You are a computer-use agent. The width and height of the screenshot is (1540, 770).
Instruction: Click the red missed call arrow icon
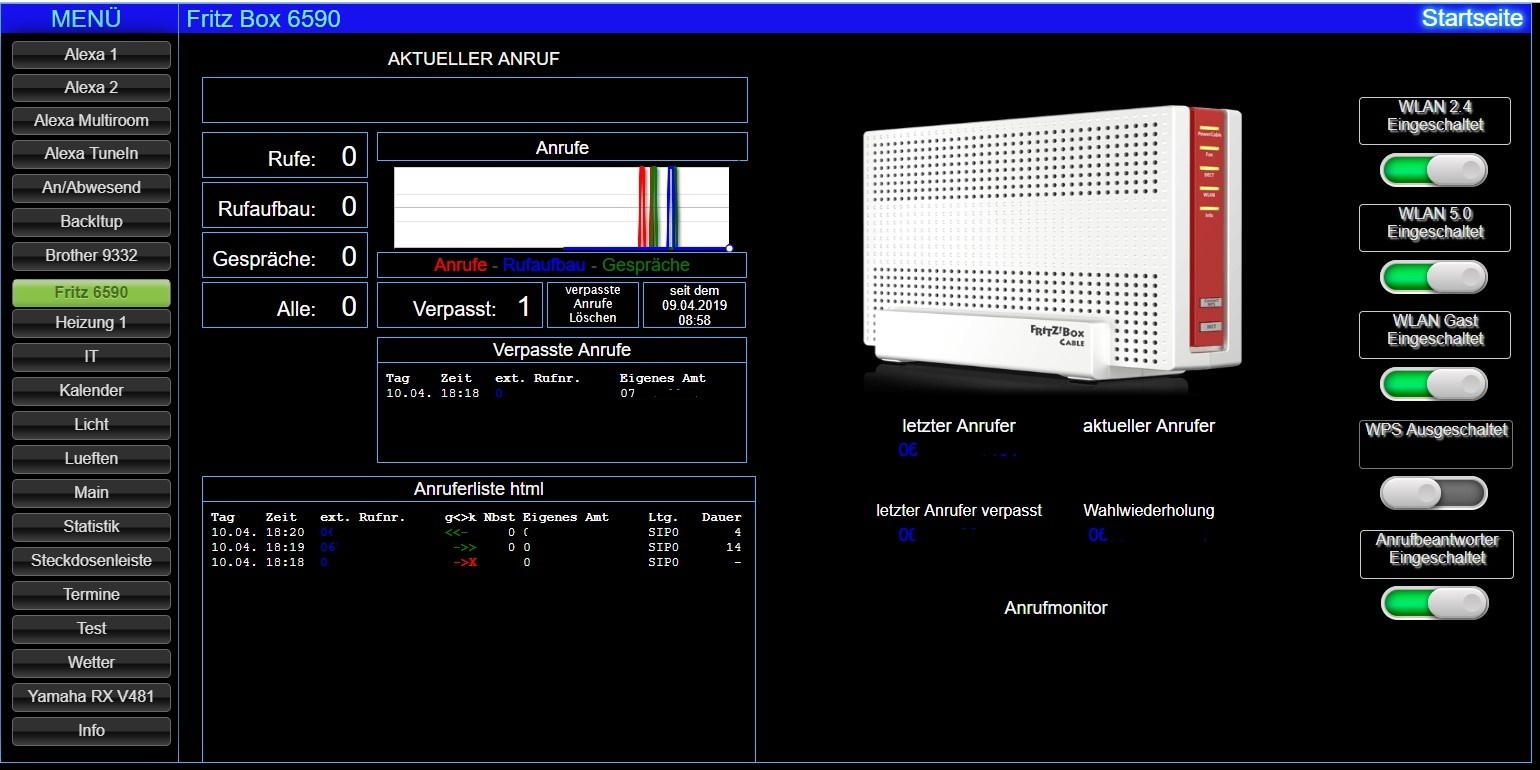pyautogui.click(x=464, y=563)
